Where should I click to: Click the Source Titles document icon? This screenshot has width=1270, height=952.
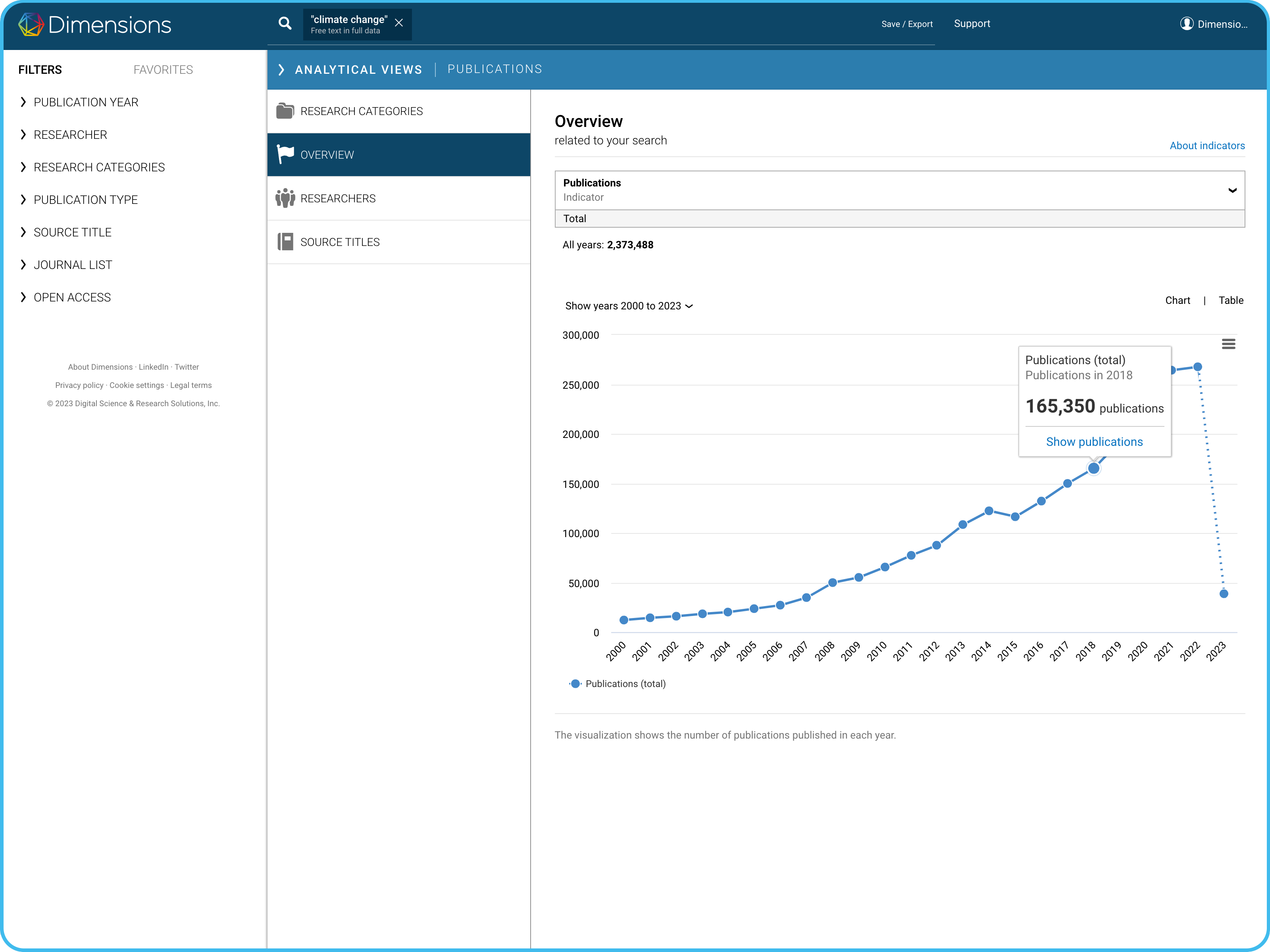pos(285,241)
